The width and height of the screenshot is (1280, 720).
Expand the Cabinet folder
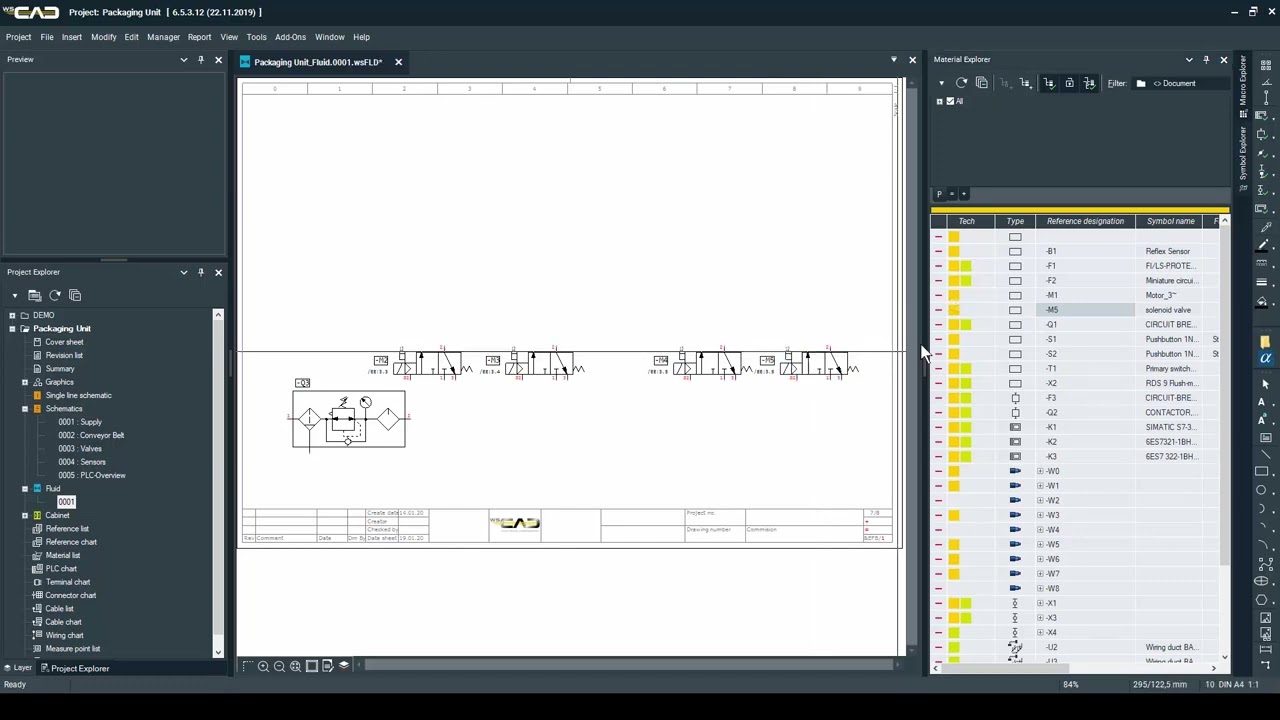25,515
